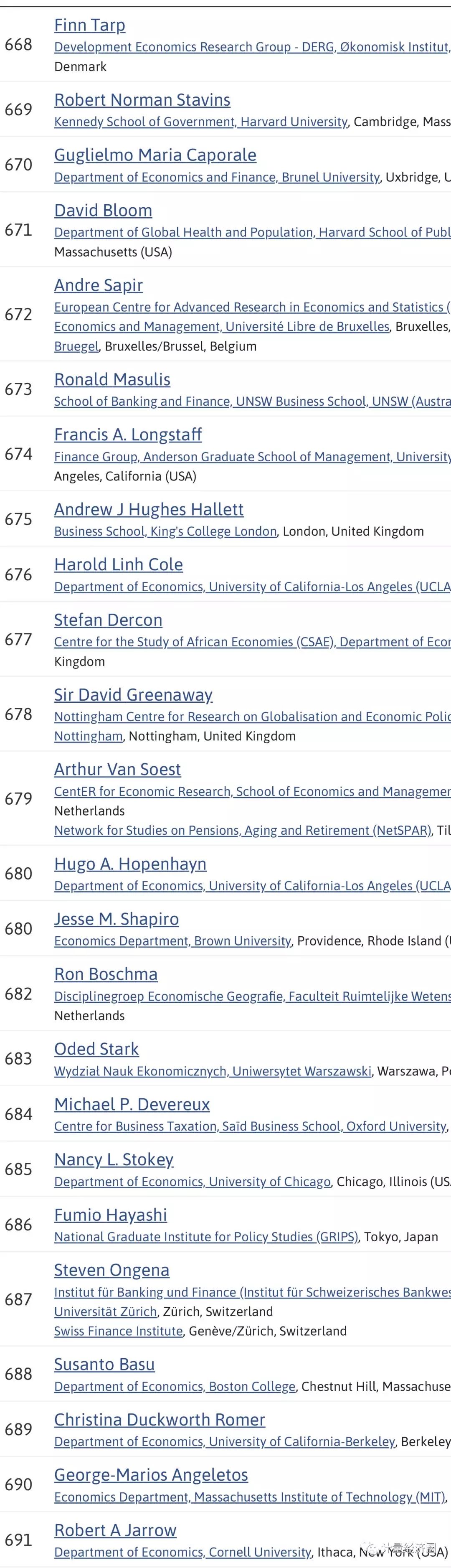Open Jesse M. Shapiro profile
Image resolution: width=451 pixels, height=1568 pixels.
tap(116, 919)
